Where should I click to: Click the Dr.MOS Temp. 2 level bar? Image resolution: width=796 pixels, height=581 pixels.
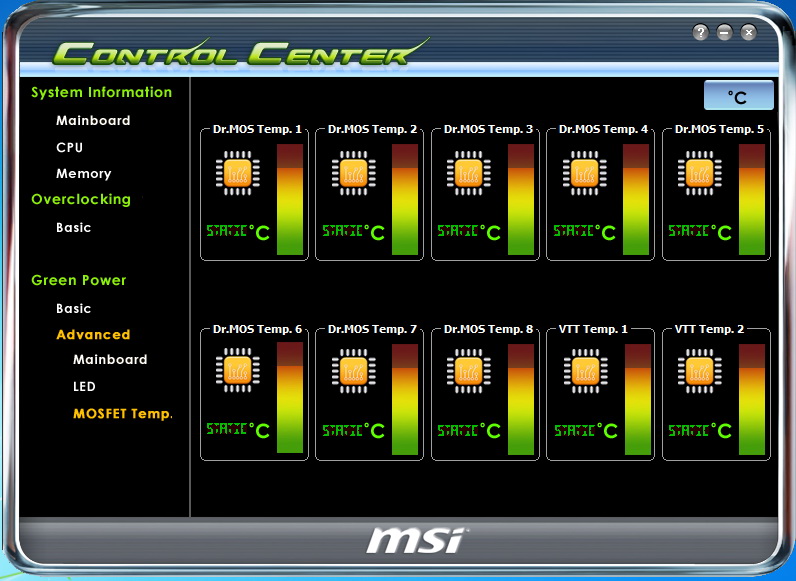click(405, 200)
